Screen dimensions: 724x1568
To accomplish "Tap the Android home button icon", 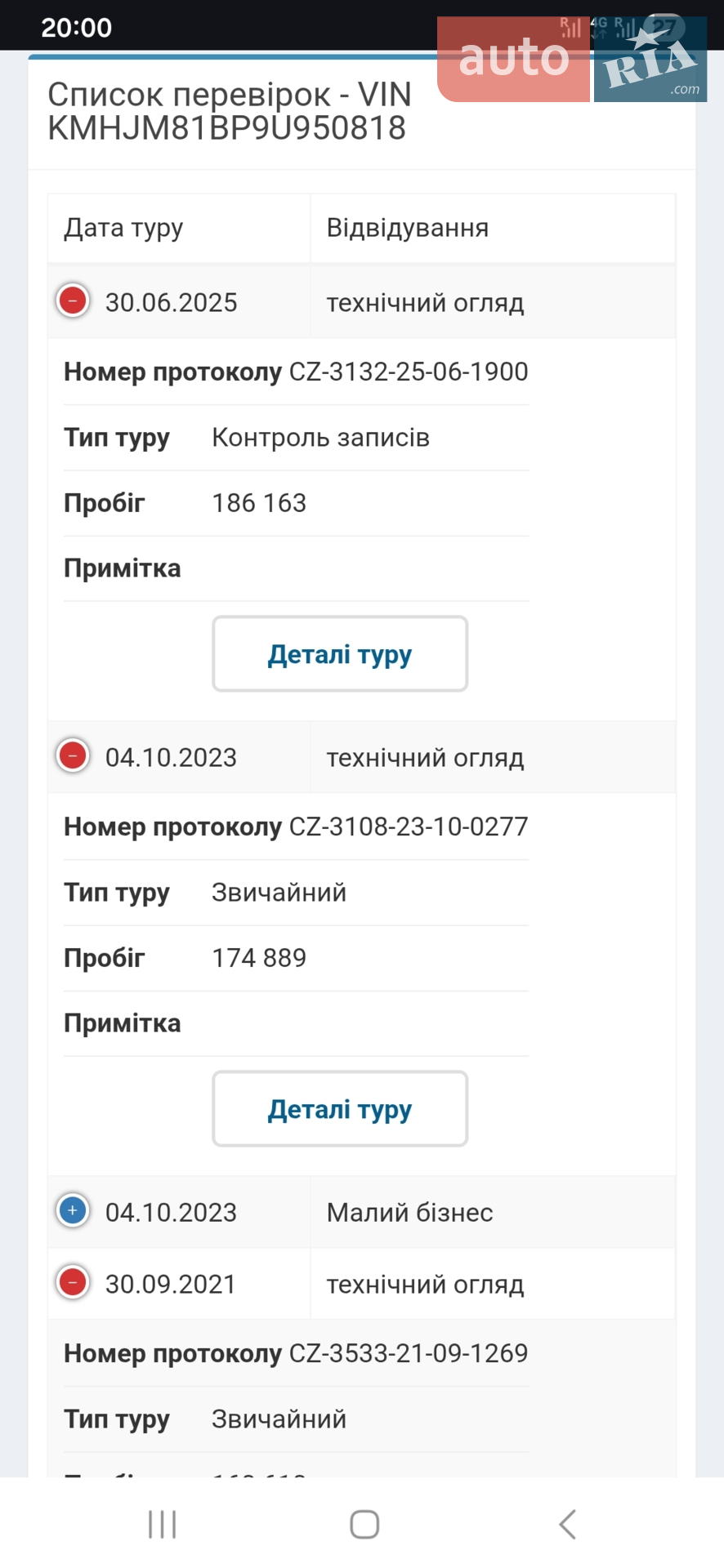I will pos(364,1524).
